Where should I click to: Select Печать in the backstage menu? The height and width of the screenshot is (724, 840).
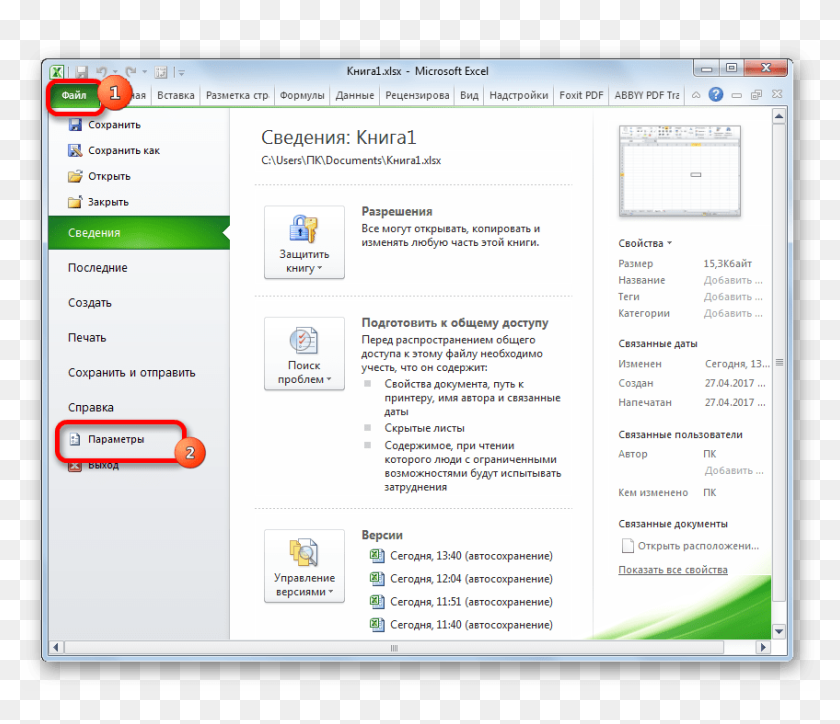click(87, 338)
